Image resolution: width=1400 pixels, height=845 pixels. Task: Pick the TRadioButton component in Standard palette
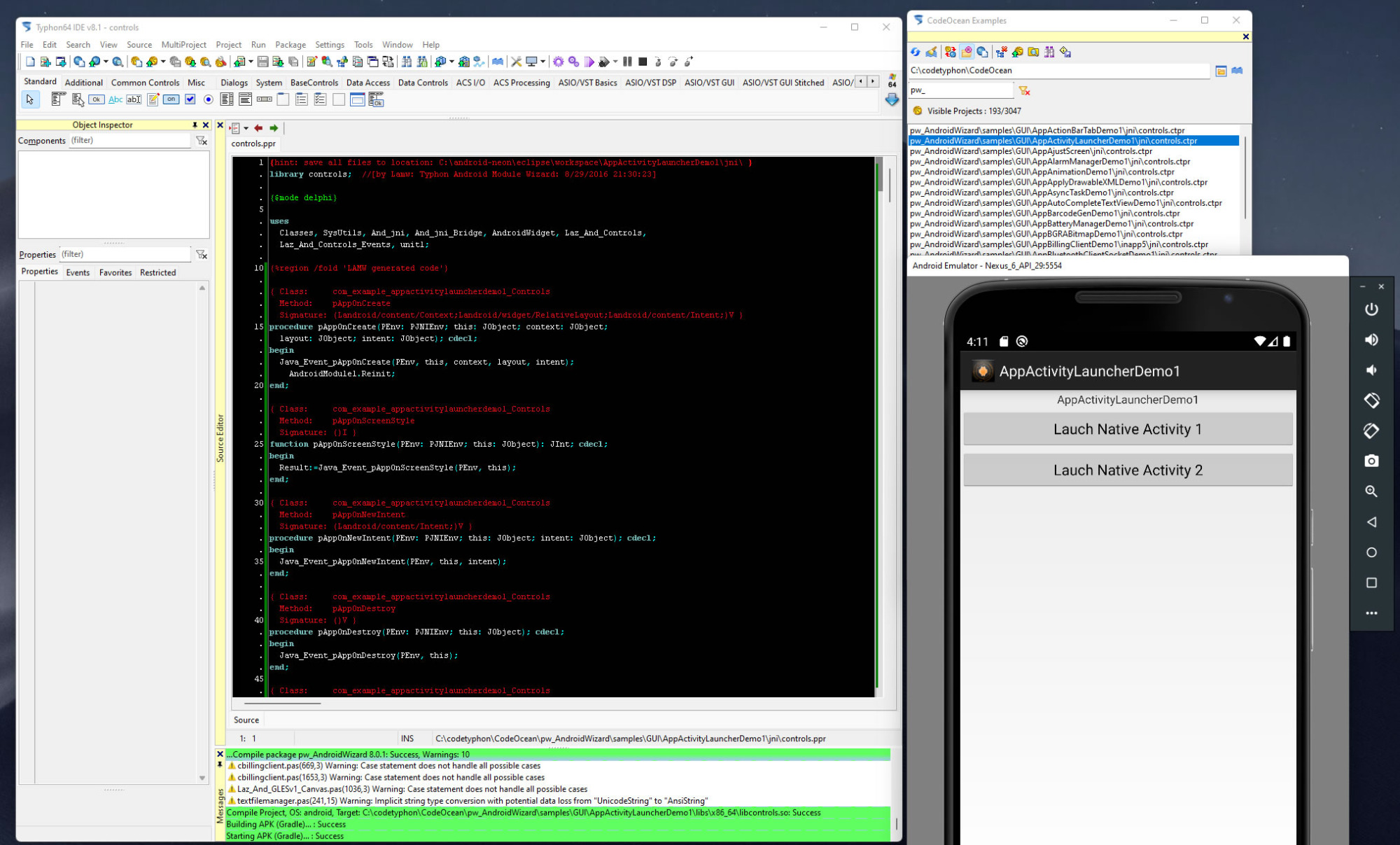[208, 99]
